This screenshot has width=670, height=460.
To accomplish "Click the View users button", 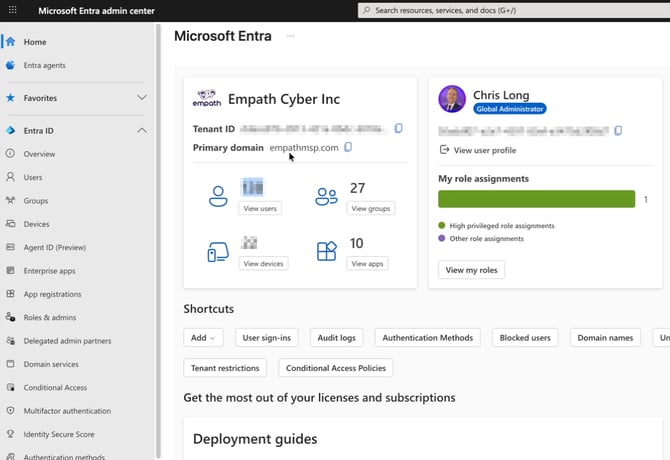I will tap(260, 208).
